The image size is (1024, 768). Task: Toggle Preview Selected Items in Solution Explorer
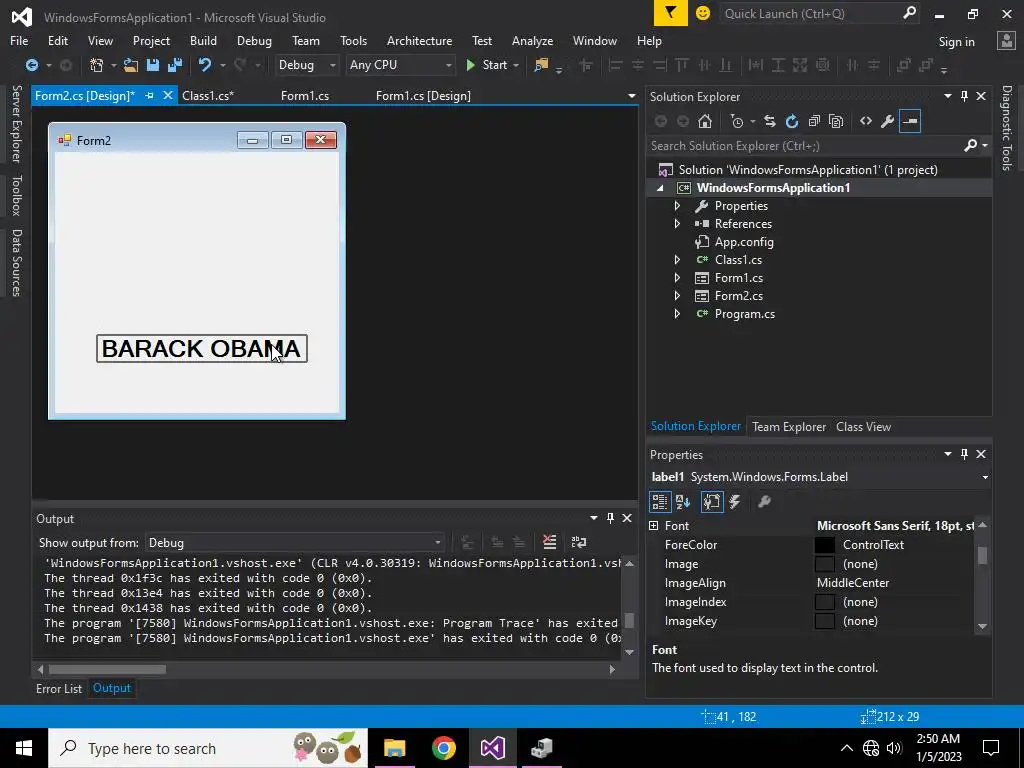[910, 121]
